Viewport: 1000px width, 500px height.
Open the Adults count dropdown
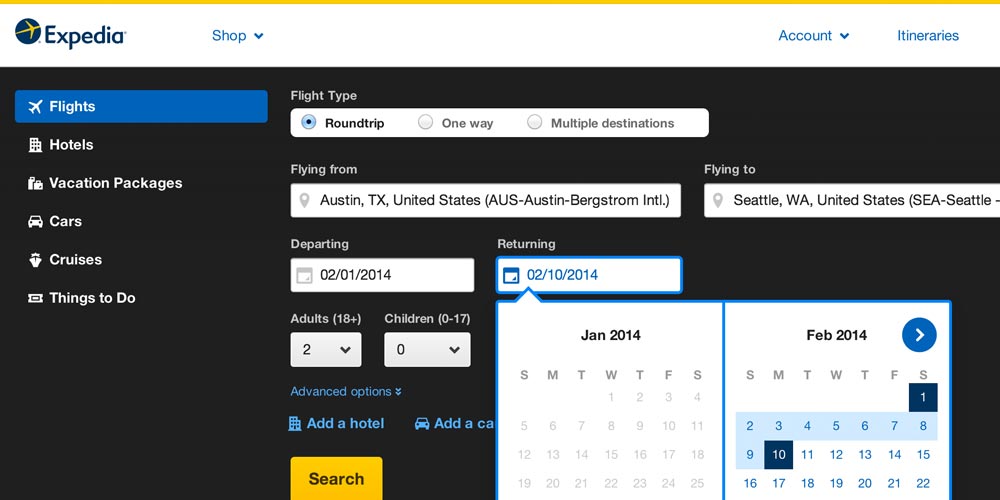coord(326,350)
